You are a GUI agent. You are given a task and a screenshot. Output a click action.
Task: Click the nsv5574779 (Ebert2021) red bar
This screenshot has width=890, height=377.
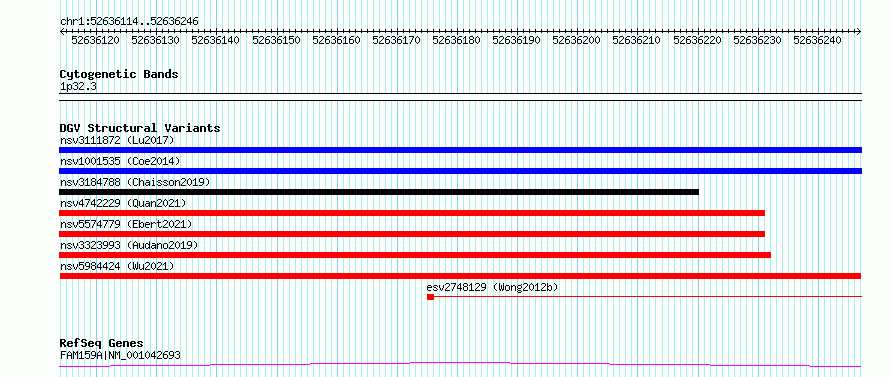coord(412,234)
